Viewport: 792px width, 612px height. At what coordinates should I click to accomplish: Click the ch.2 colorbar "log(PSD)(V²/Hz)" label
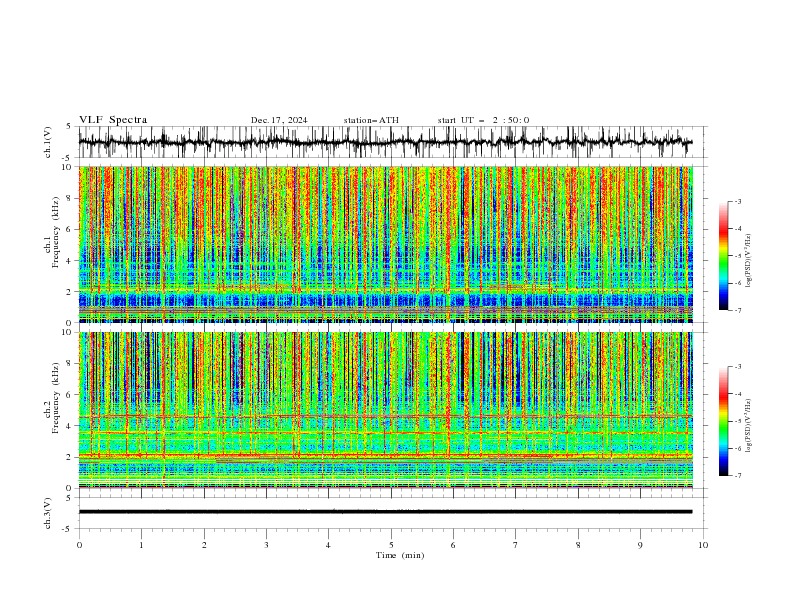749,426
